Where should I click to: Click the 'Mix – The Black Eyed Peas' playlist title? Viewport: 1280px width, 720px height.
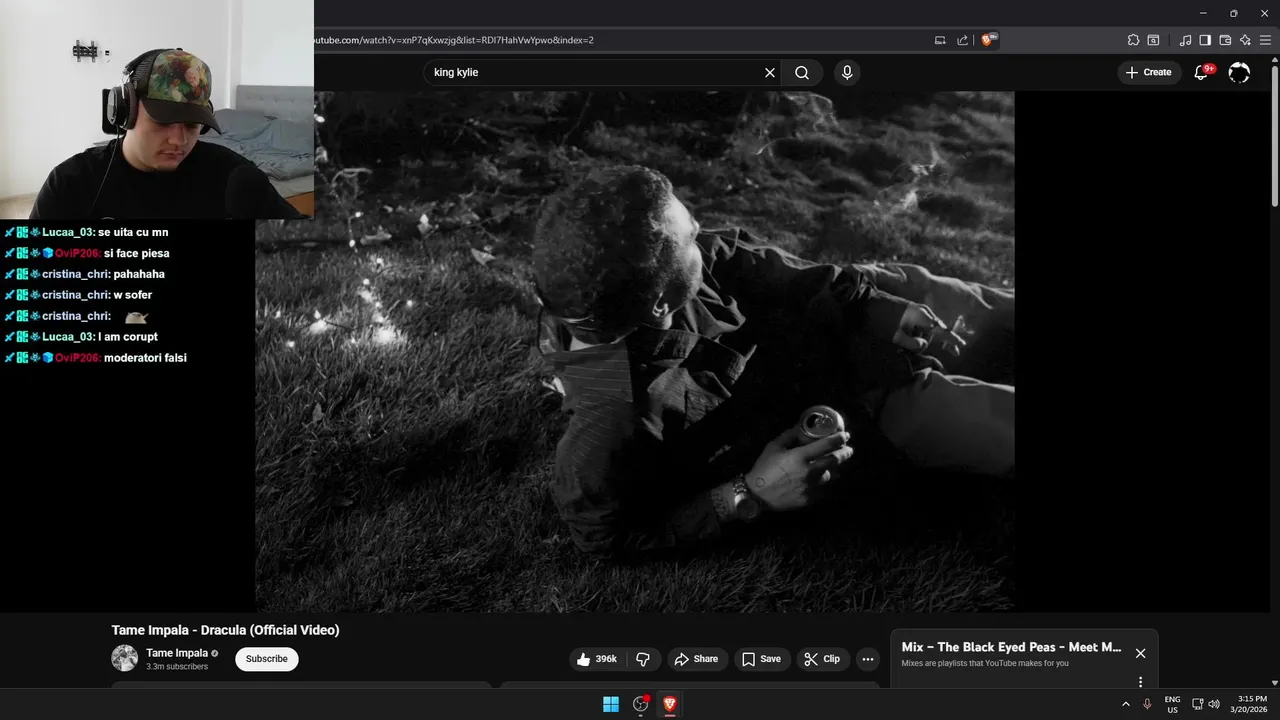pyautogui.click(x=1012, y=647)
